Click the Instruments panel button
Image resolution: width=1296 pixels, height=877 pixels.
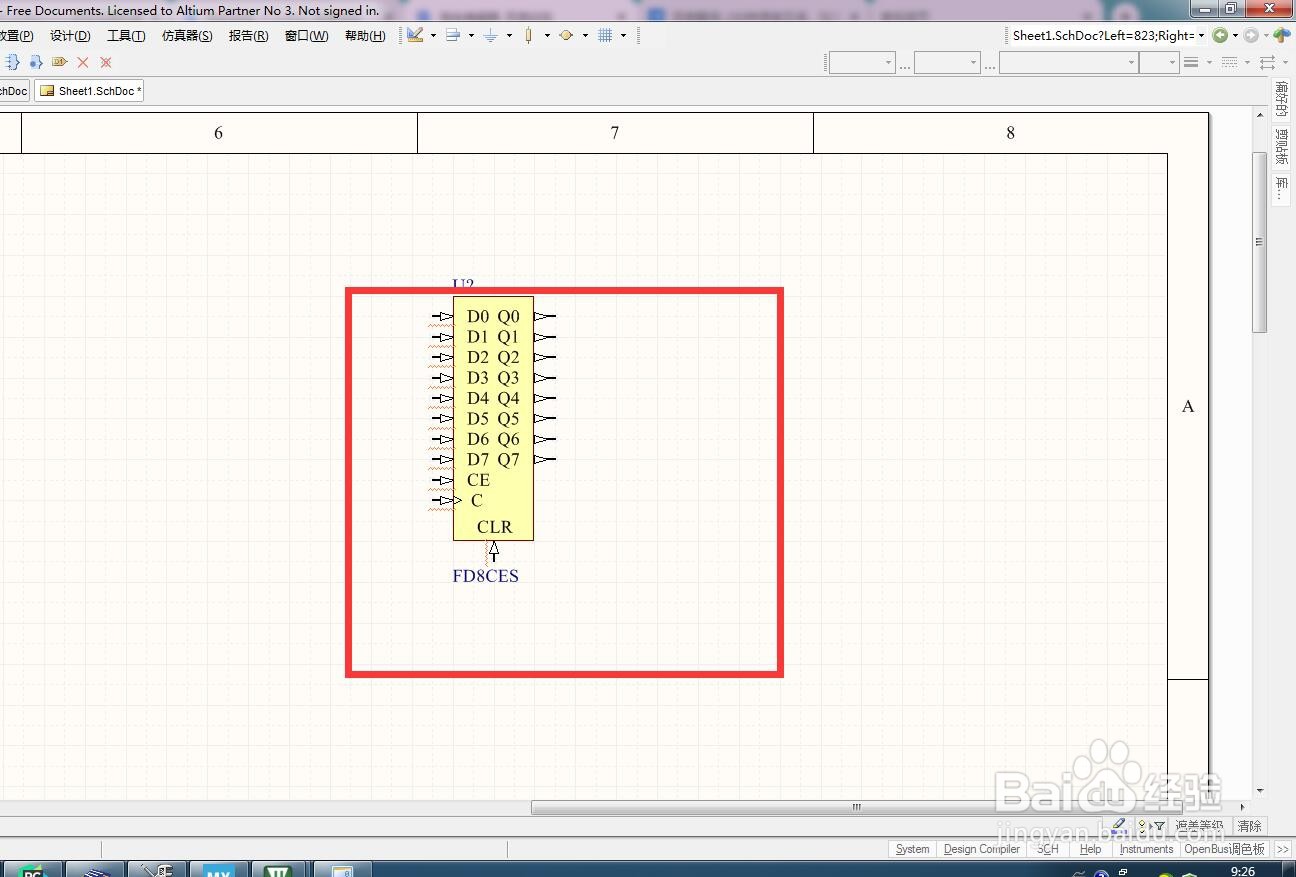[x=1146, y=849]
